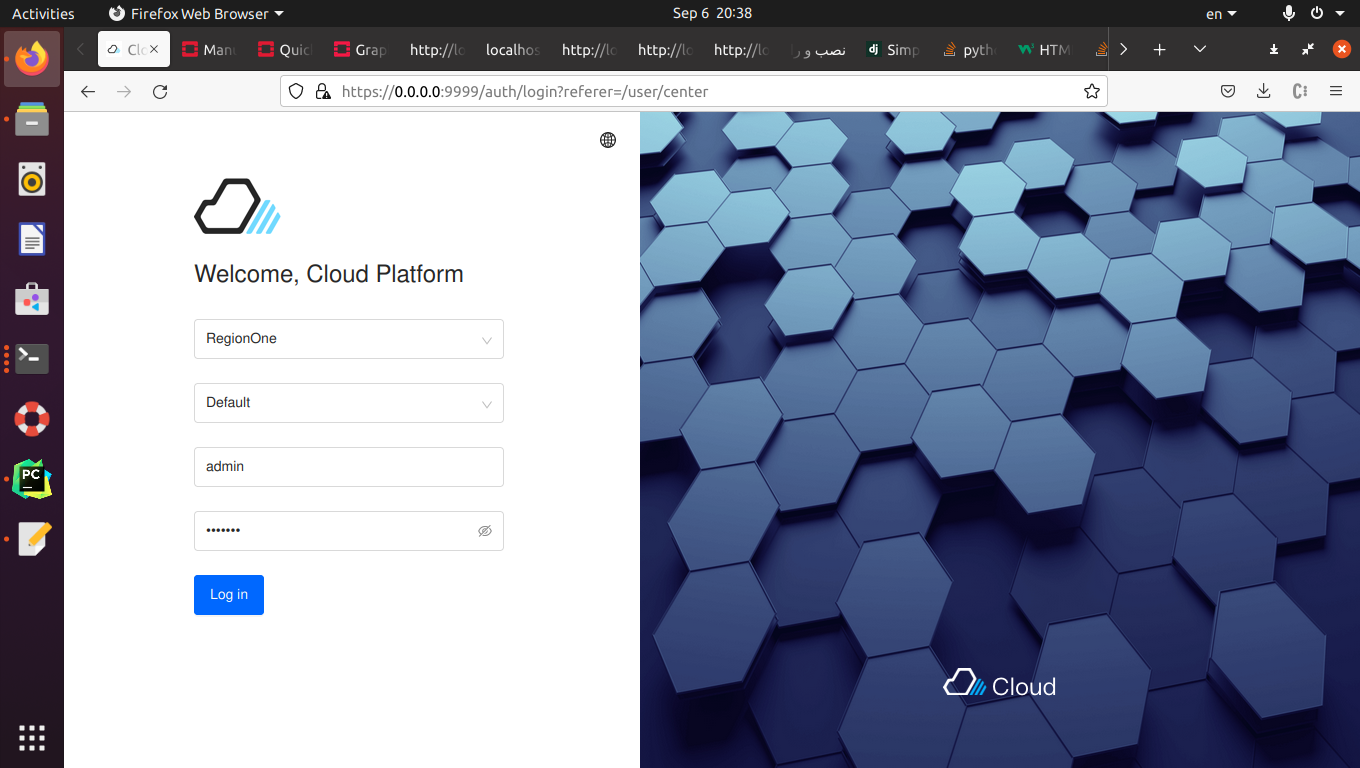Image resolution: width=1360 pixels, height=768 pixels.
Task: Open PyCharm from the Ubuntu dock
Action: 32,480
